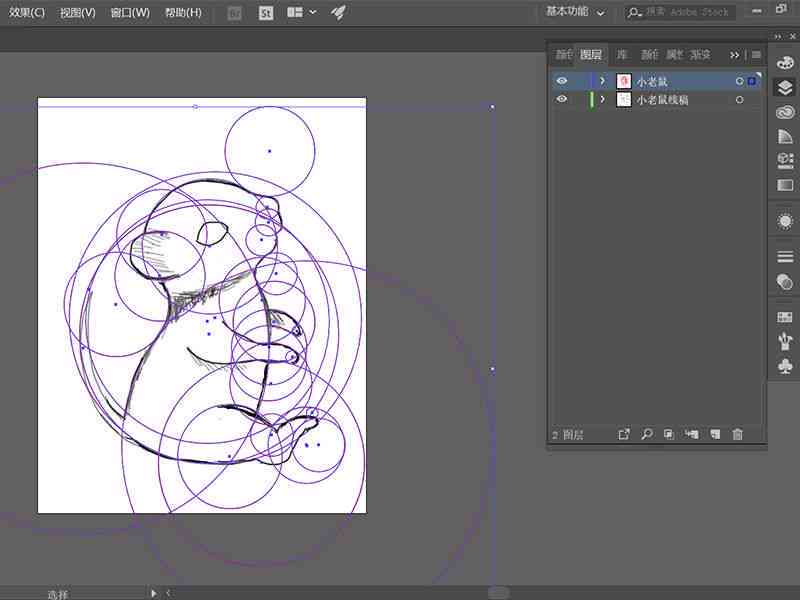Click the create new sublayer icon

point(691,434)
